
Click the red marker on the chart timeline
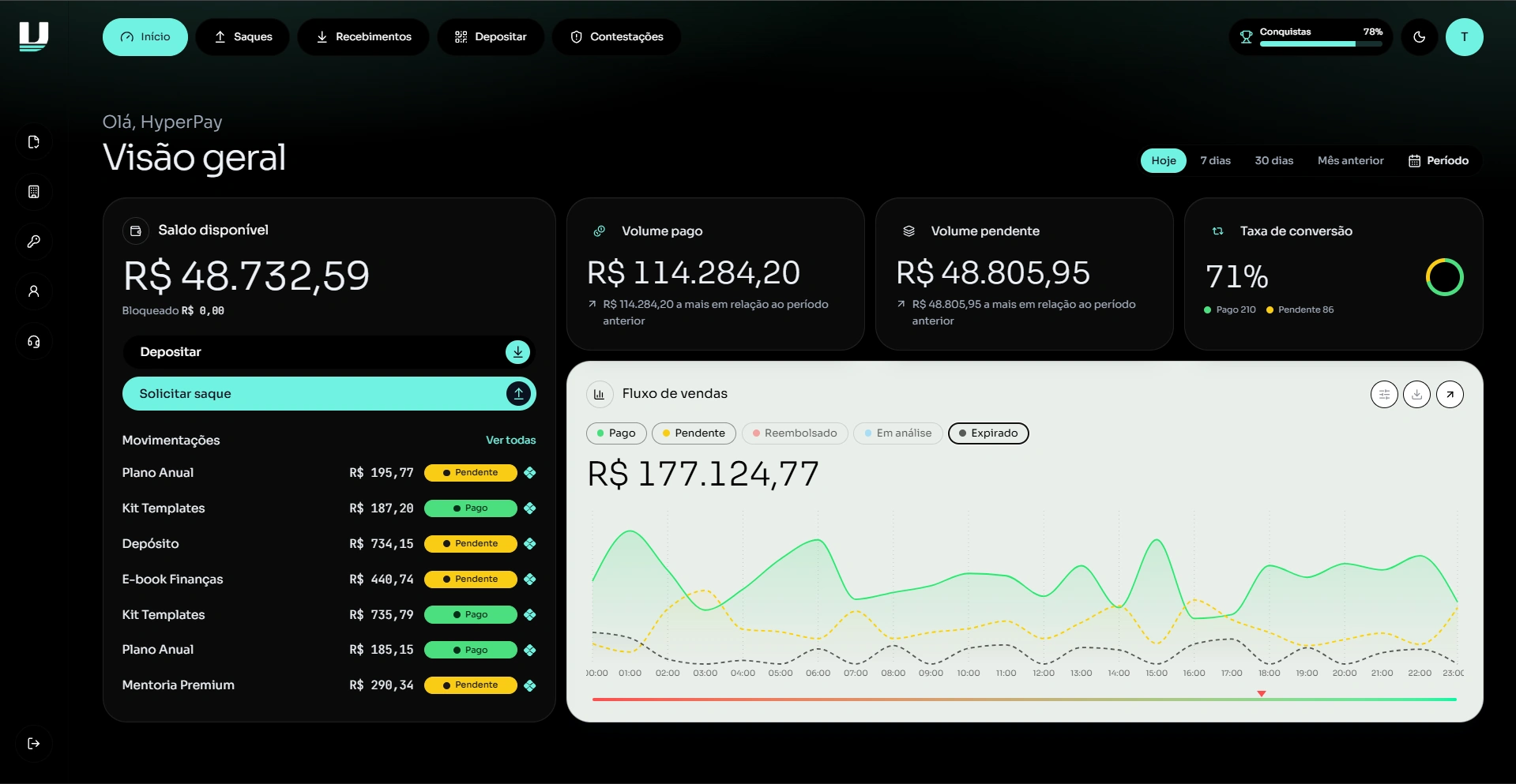[x=1262, y=693]
